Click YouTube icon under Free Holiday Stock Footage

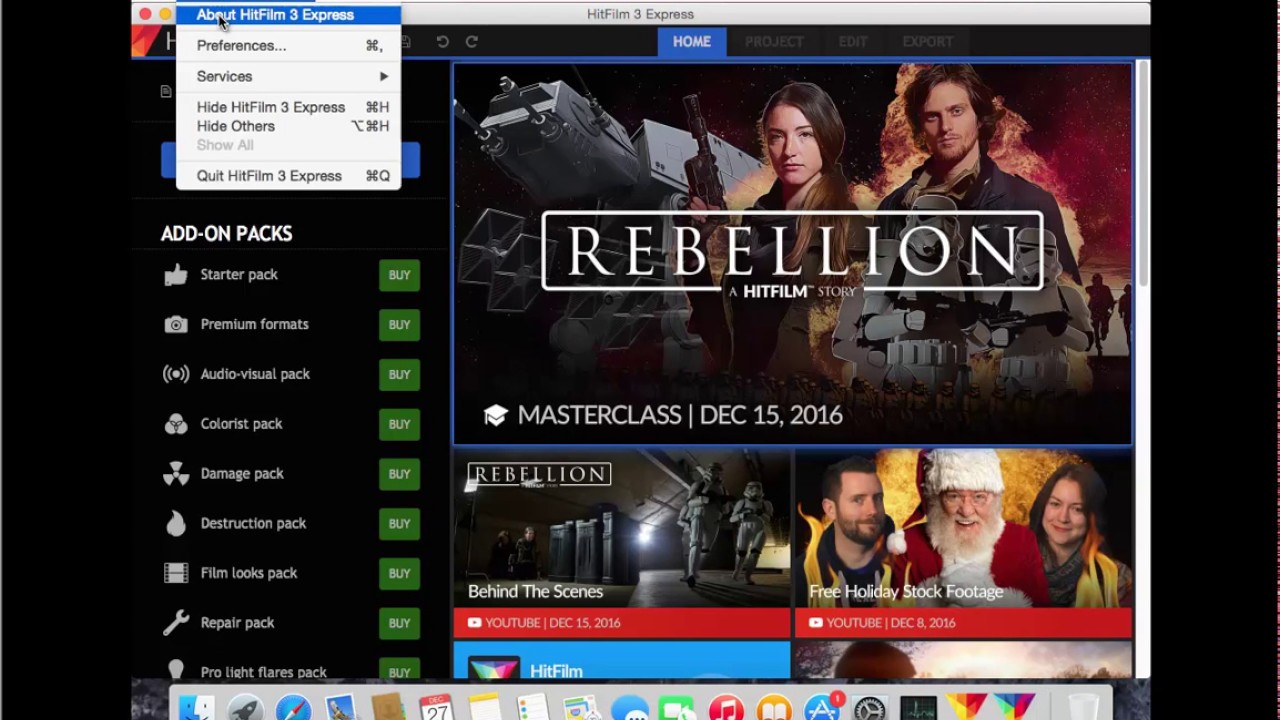click(x=816, y=623)
